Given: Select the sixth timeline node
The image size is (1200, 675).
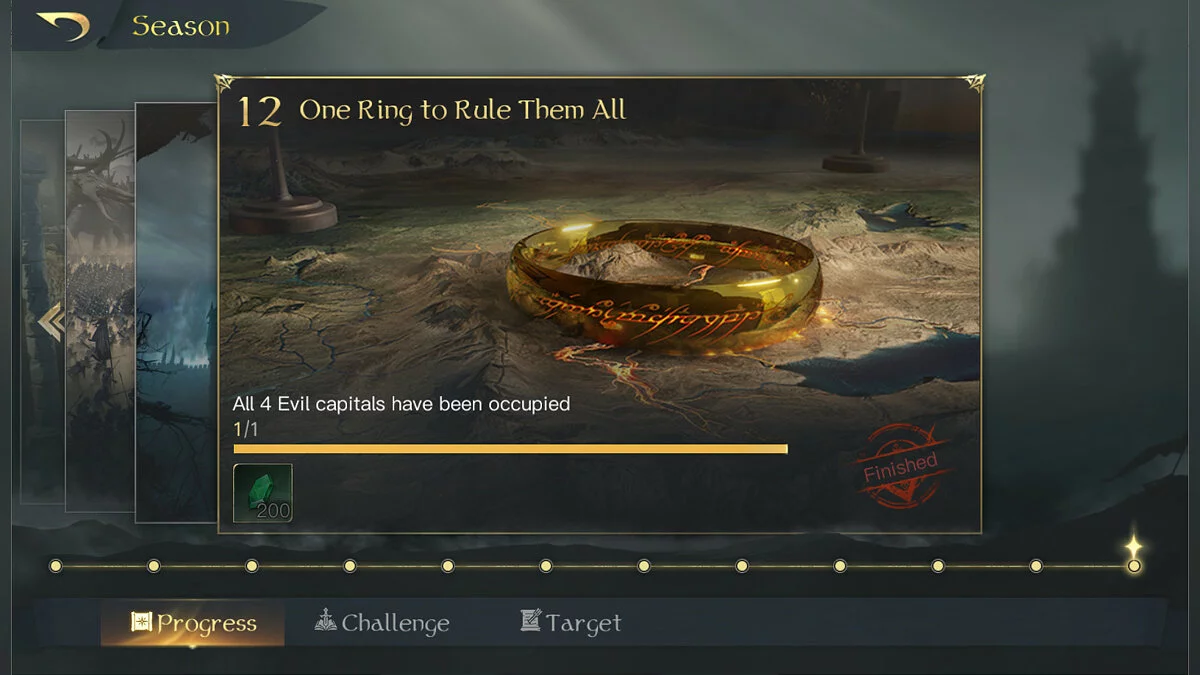Looking at the screenshot, I should click(x=546, y=566).
